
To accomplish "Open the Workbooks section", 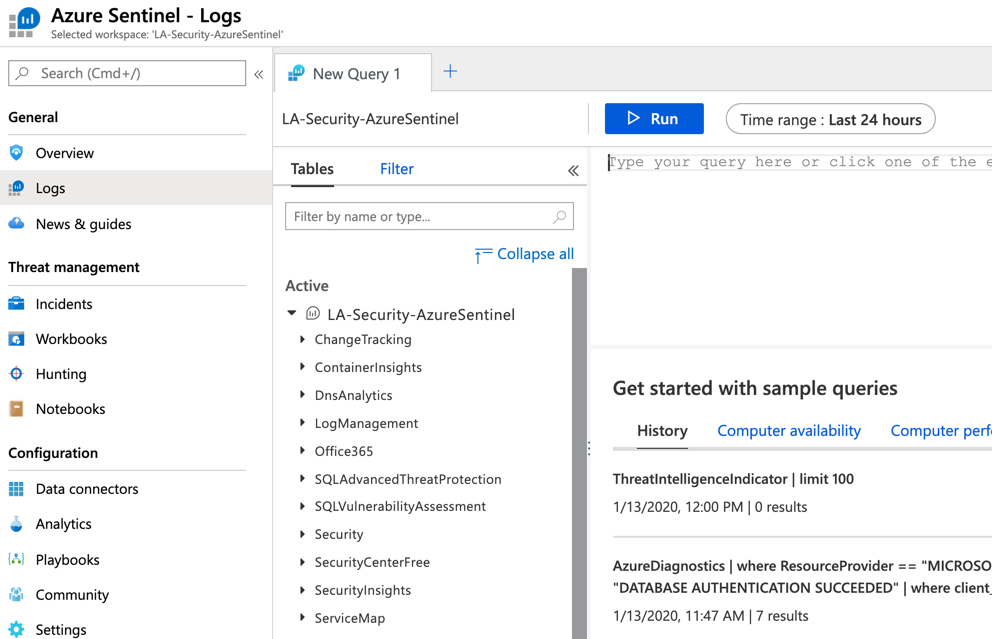I will [x=70, y=338].
